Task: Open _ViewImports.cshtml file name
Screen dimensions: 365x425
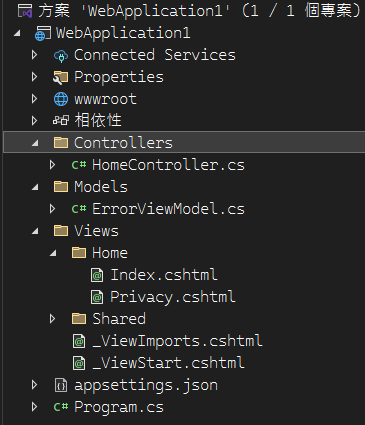Action: pos(177,341)
